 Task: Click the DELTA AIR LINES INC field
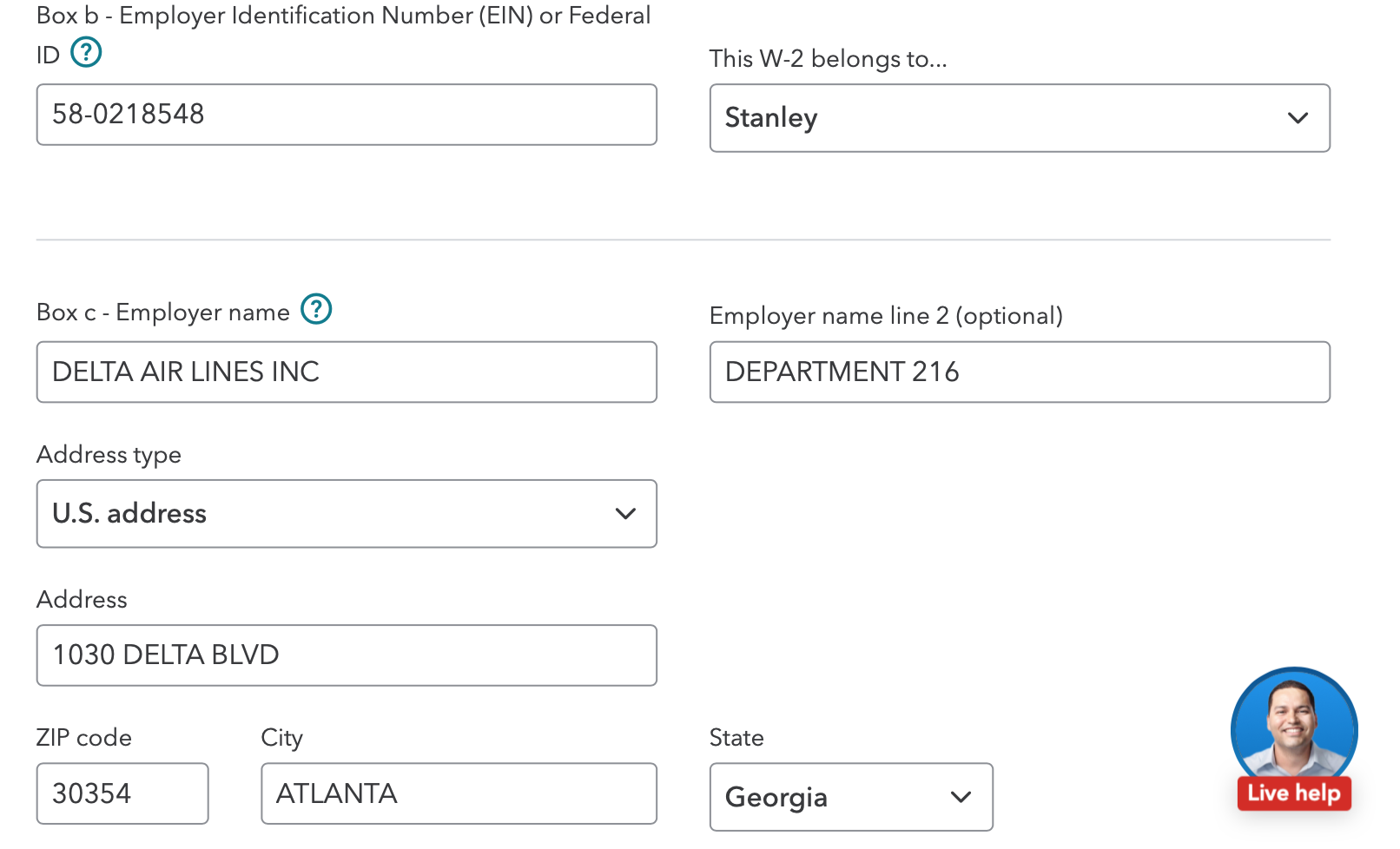pyautogui.click(x=346, y=372)
